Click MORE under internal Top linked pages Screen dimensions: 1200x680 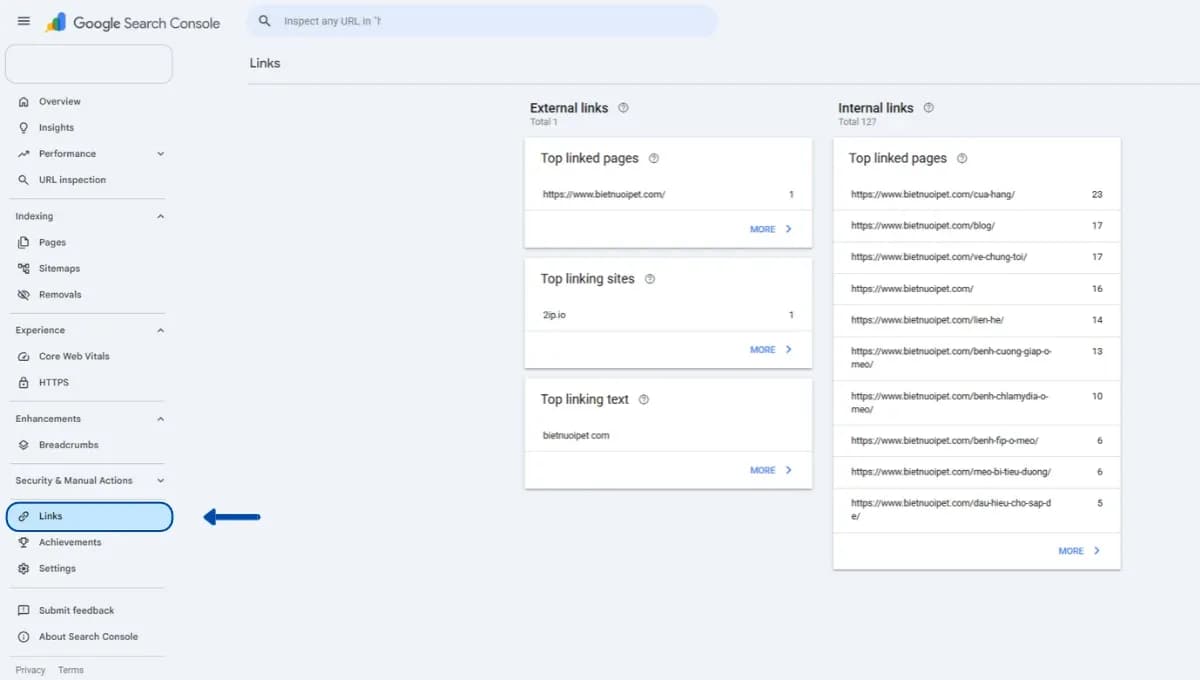click(x=1079, y=551)
